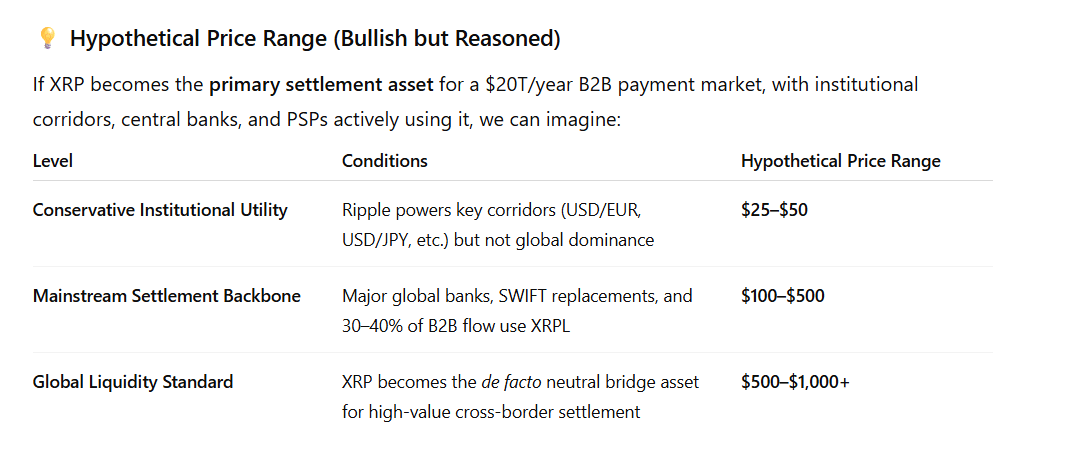Screen dimensions: 1075x464
Task: Click the Level column header
Action: click(52, 161)
